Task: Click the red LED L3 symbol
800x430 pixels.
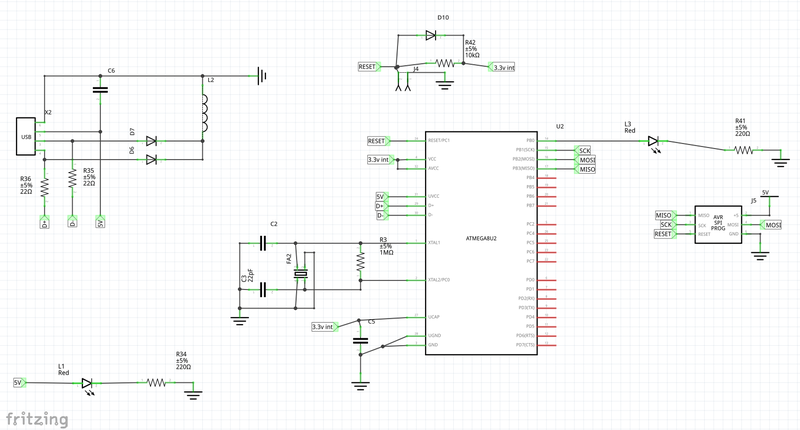Action: 654,141
